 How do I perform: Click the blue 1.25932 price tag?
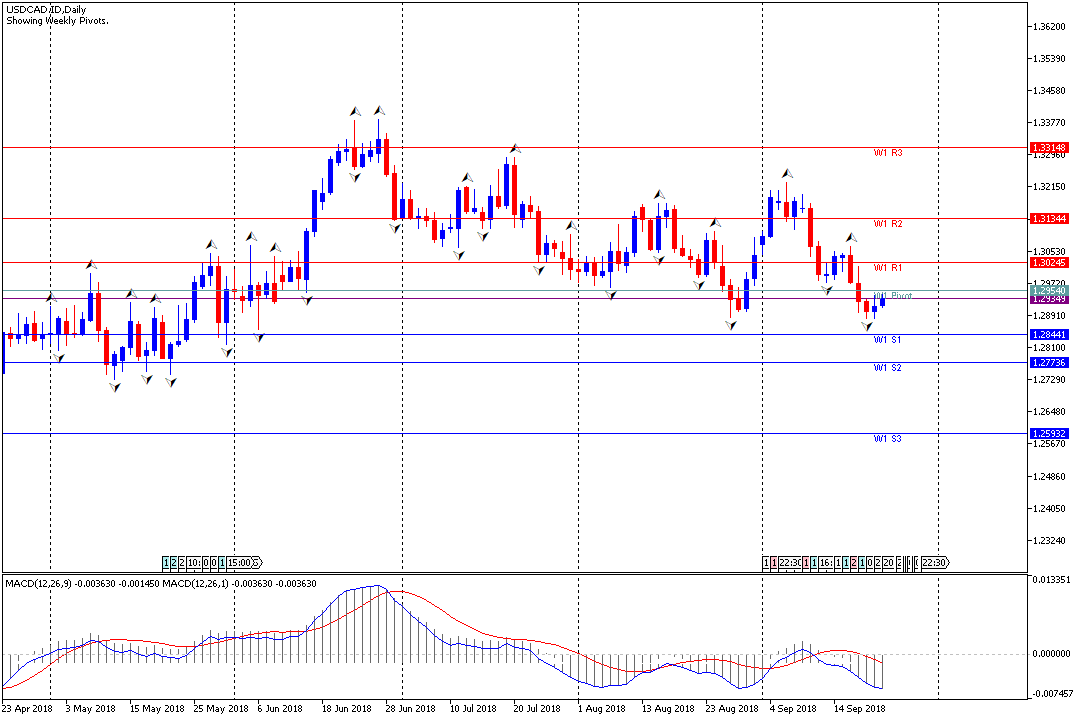point(1049,433)
